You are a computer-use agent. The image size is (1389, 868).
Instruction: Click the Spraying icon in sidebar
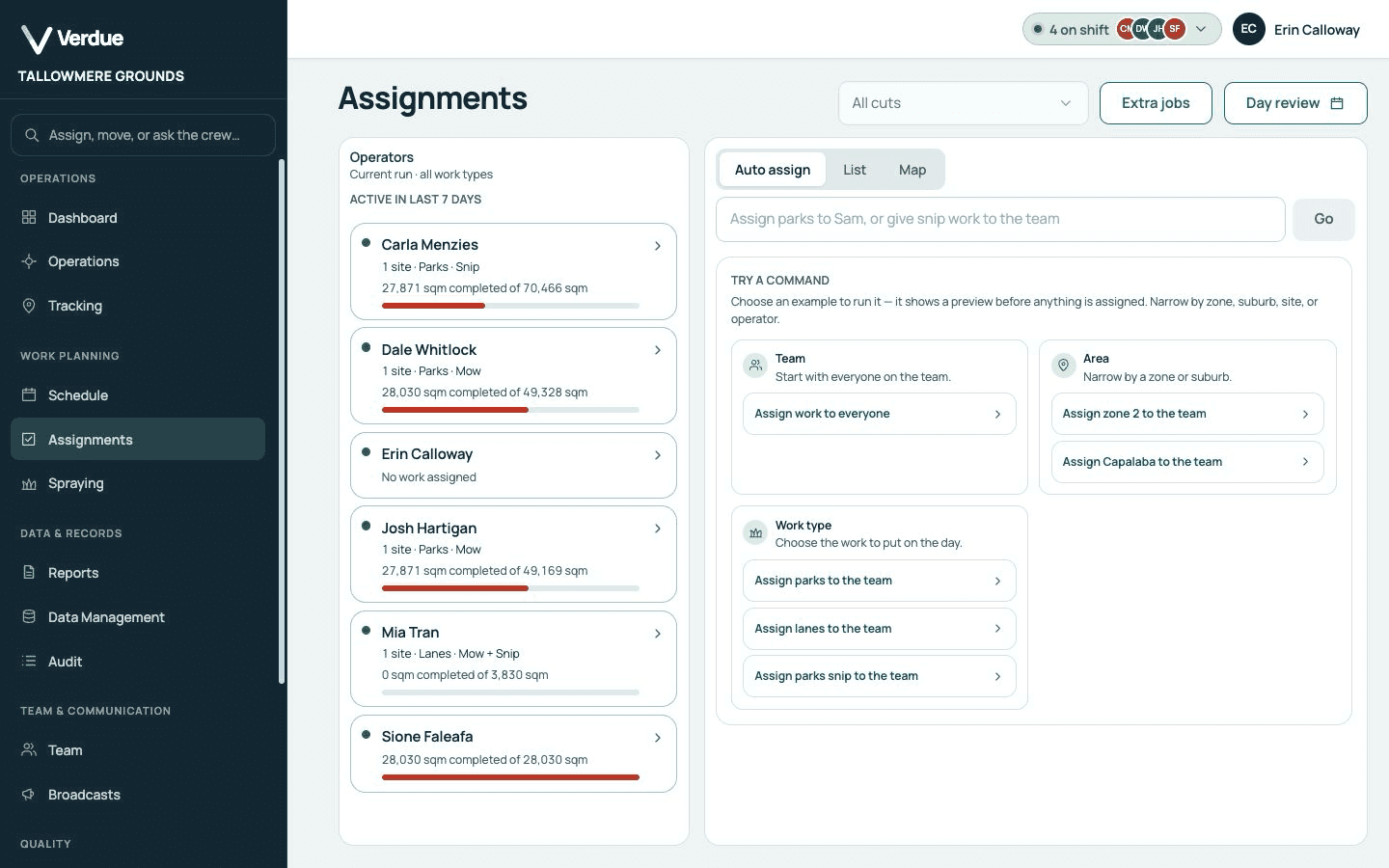pyautogui.click(x=29, y=483)
